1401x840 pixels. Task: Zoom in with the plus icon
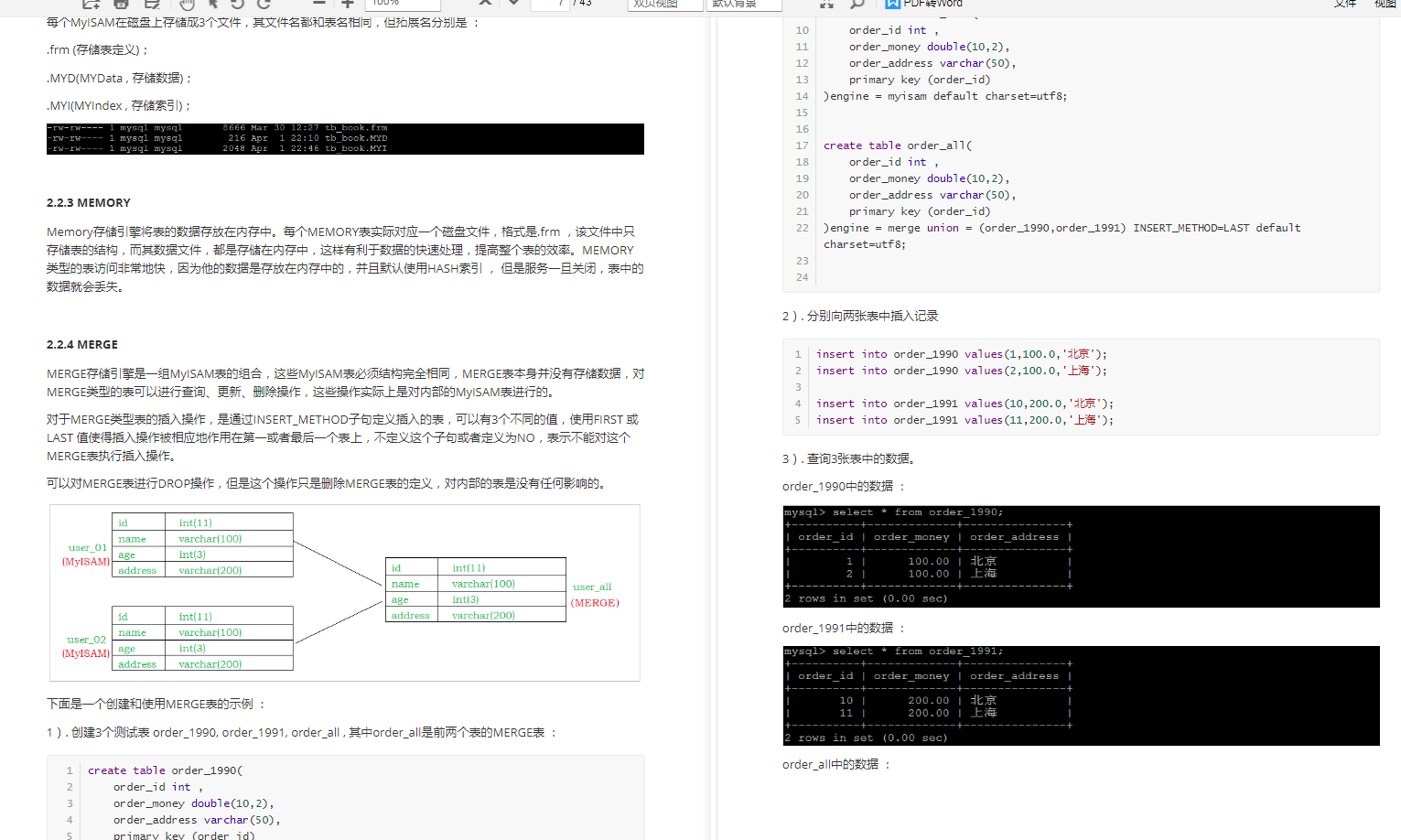[346, 4]
